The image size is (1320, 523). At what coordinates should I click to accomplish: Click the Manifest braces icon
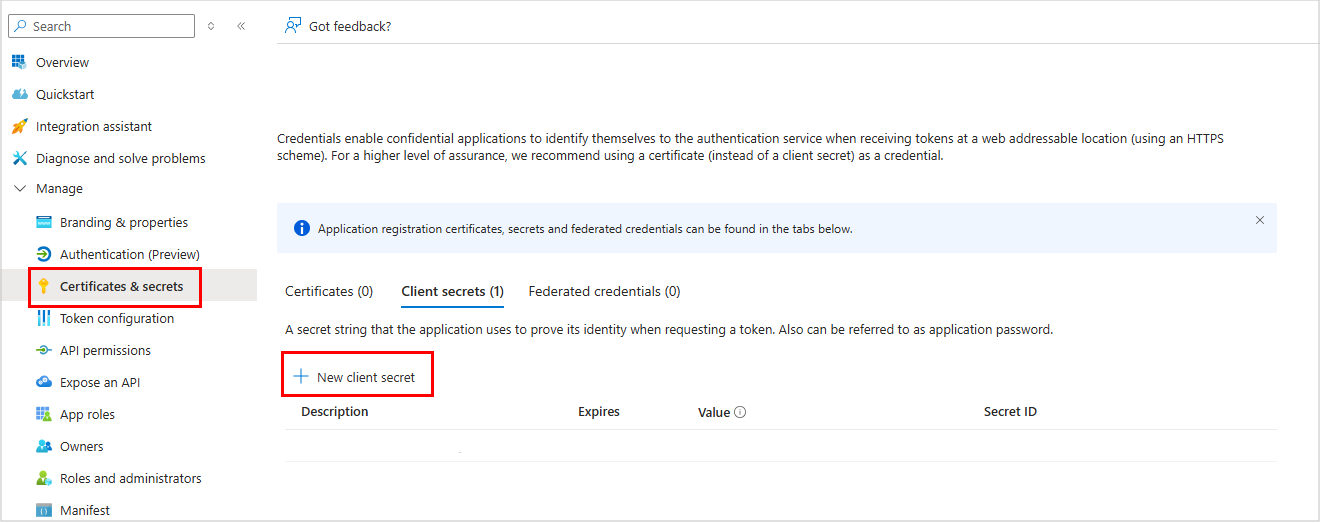43,510
